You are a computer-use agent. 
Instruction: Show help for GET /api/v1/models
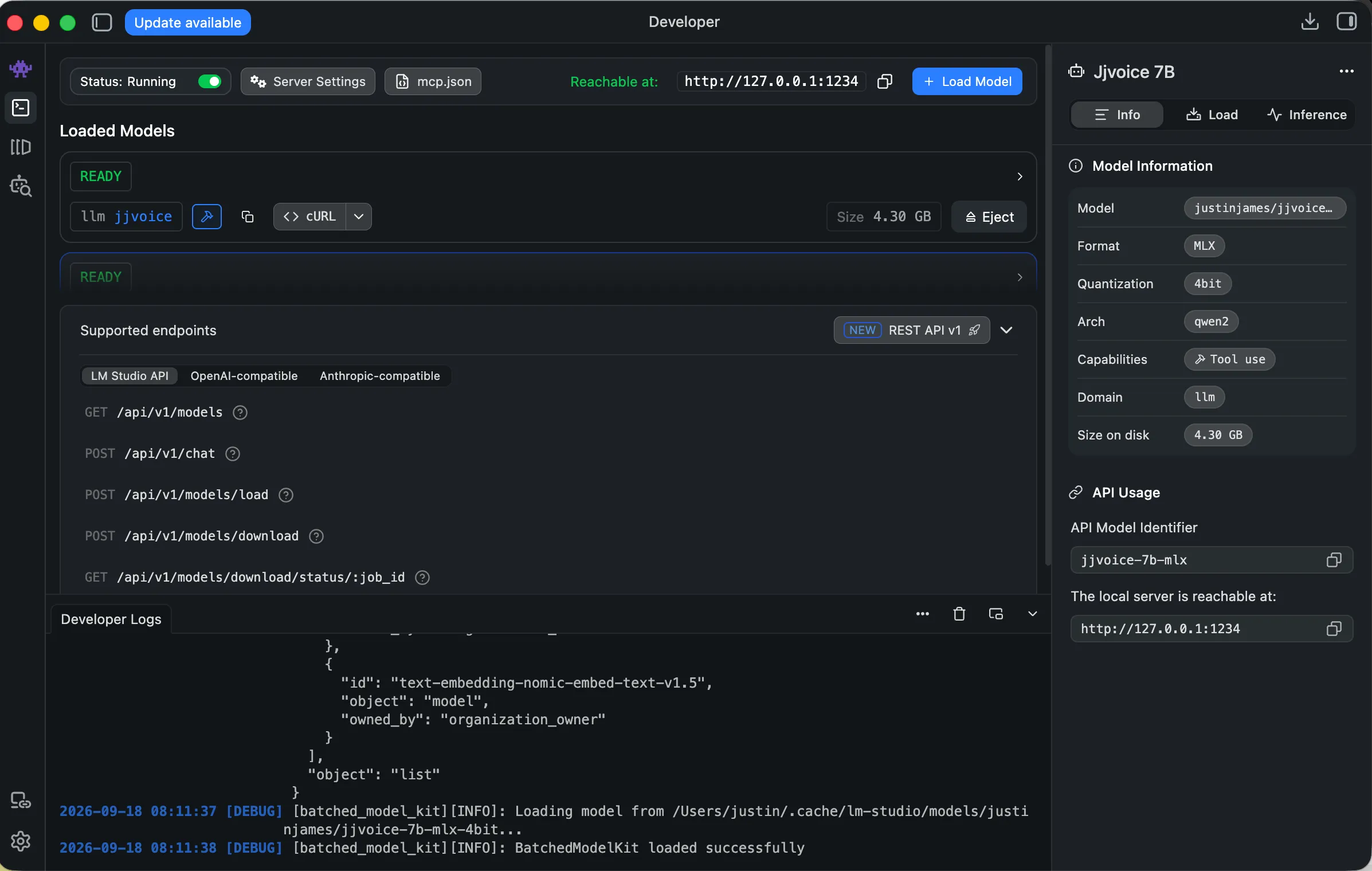coord(240,413)
